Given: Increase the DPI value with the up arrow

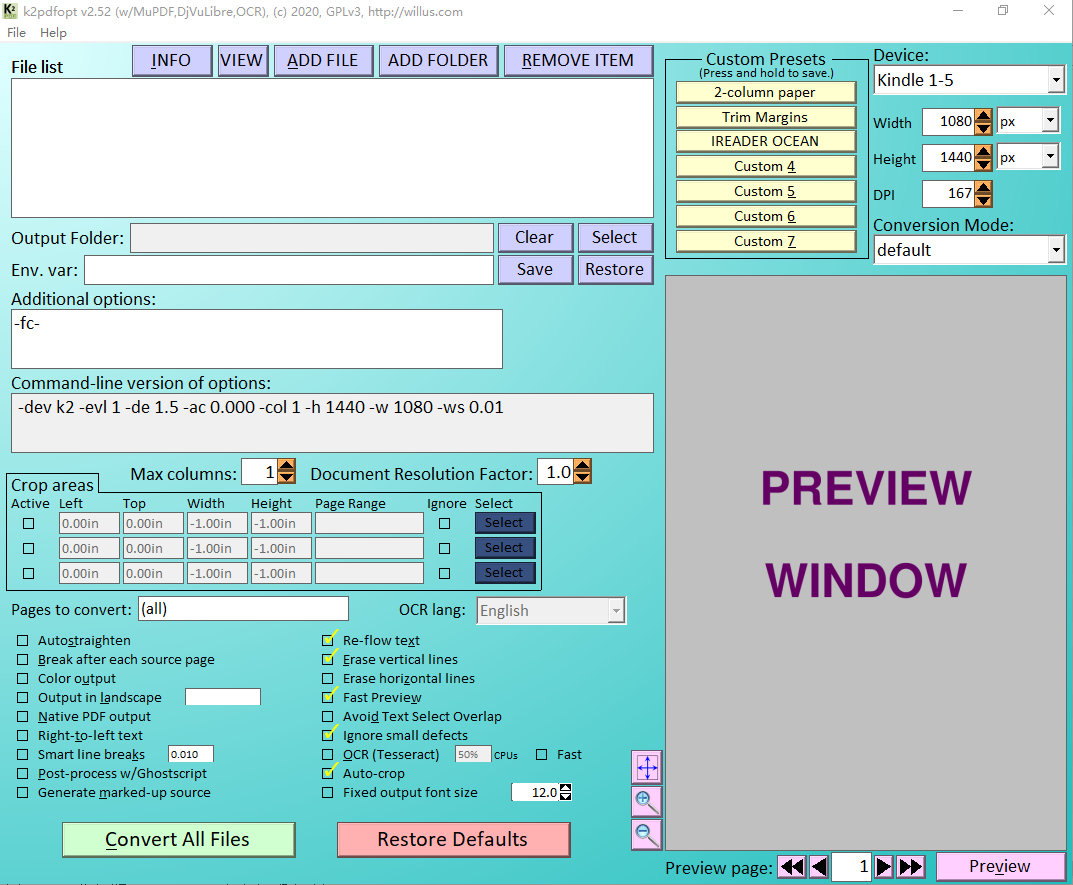Looking at the screenshot, I should point(984,187).
